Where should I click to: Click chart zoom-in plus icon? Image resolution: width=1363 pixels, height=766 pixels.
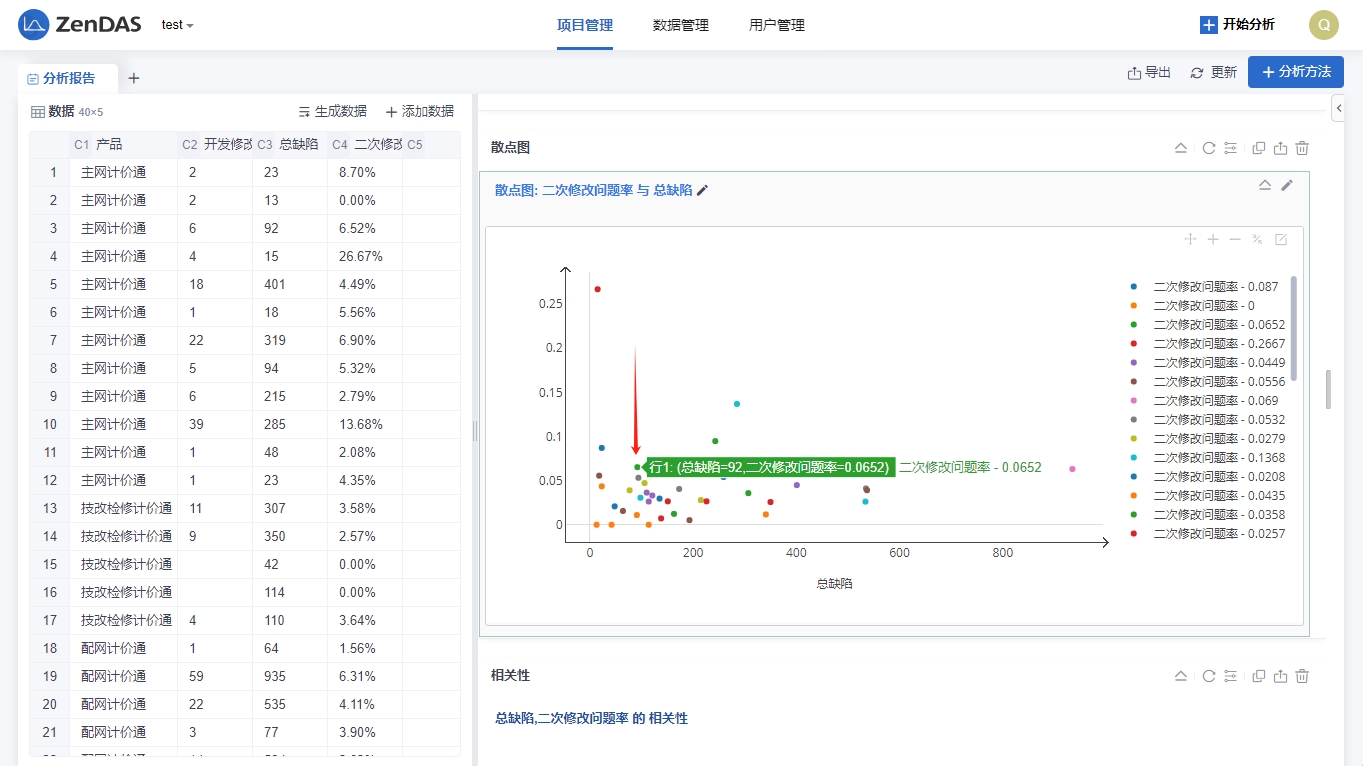1213,239
